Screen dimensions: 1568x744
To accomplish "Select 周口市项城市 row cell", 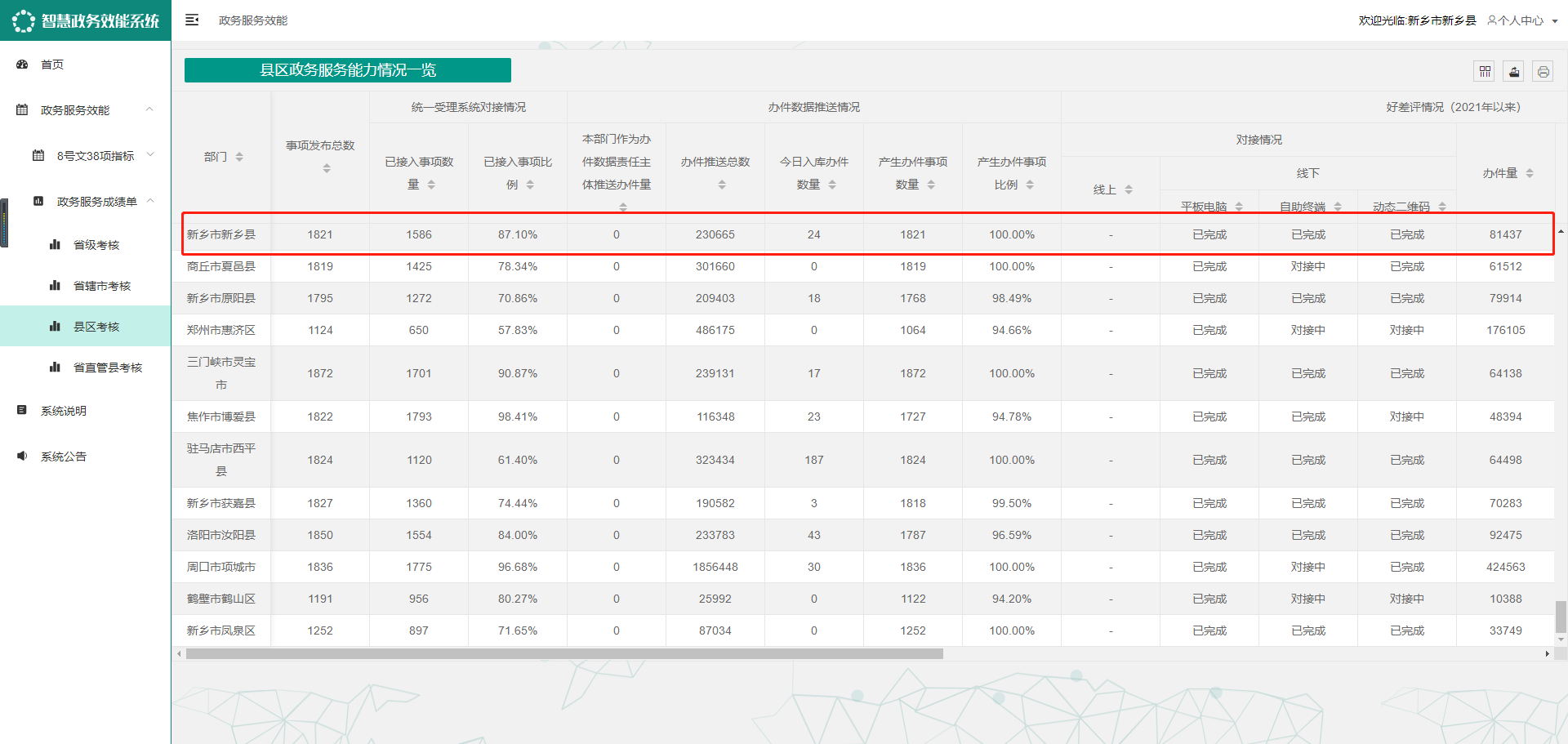I will pos(221,567).
